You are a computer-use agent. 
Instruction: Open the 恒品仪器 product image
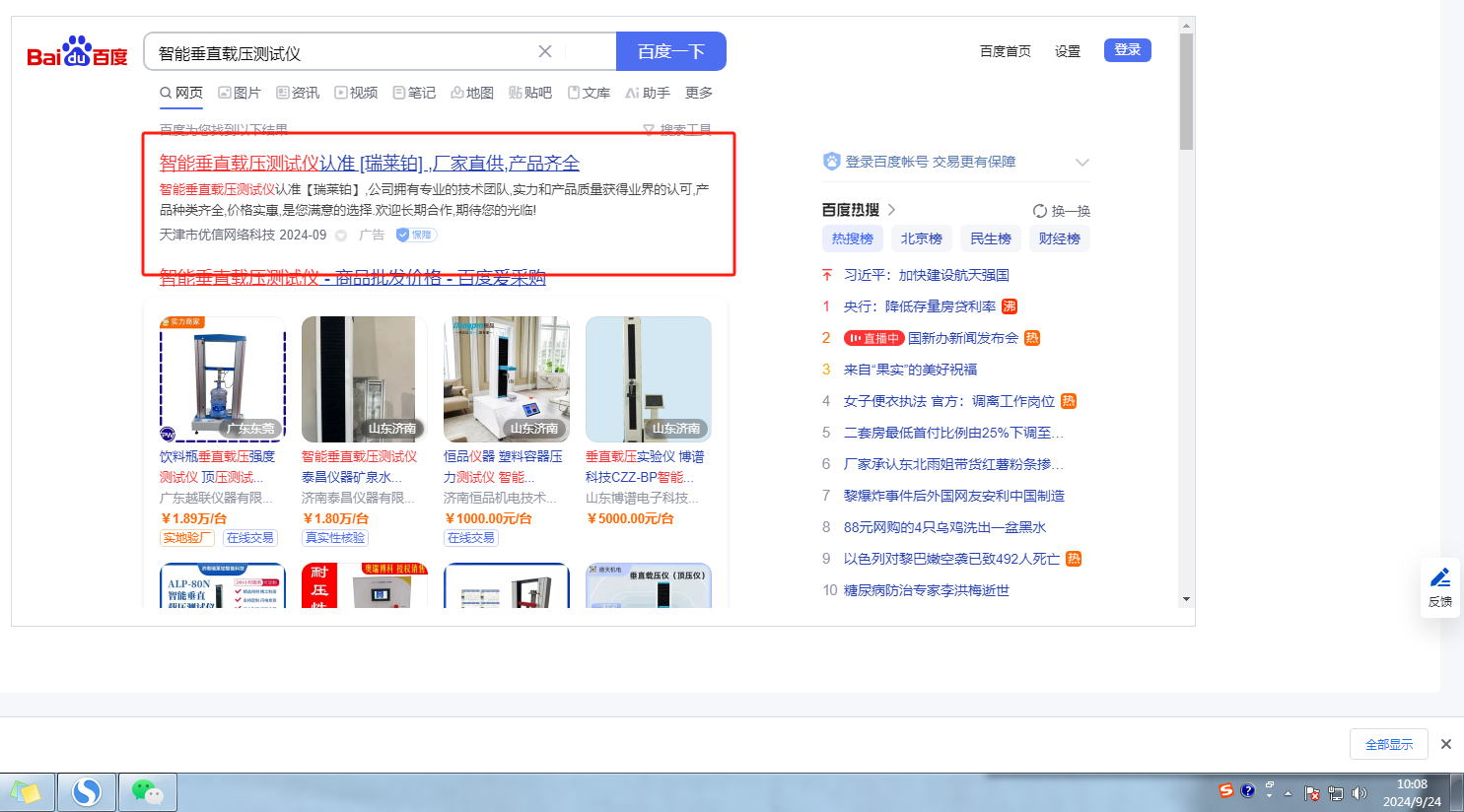(x=507, y=379)
